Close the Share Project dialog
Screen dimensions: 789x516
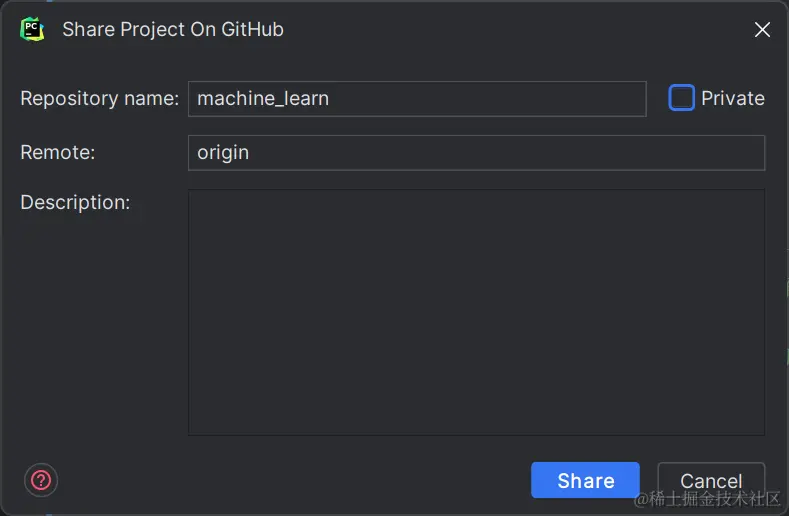point(762,30)
